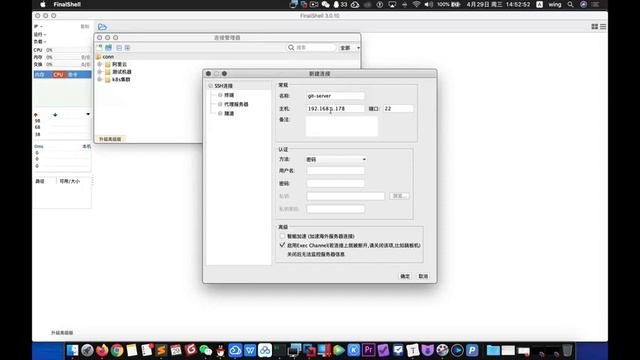Switch to the CPU tab in sidebar
This screenshot has height=360, width=640.
pyautogui.click(x=58, y=74)
